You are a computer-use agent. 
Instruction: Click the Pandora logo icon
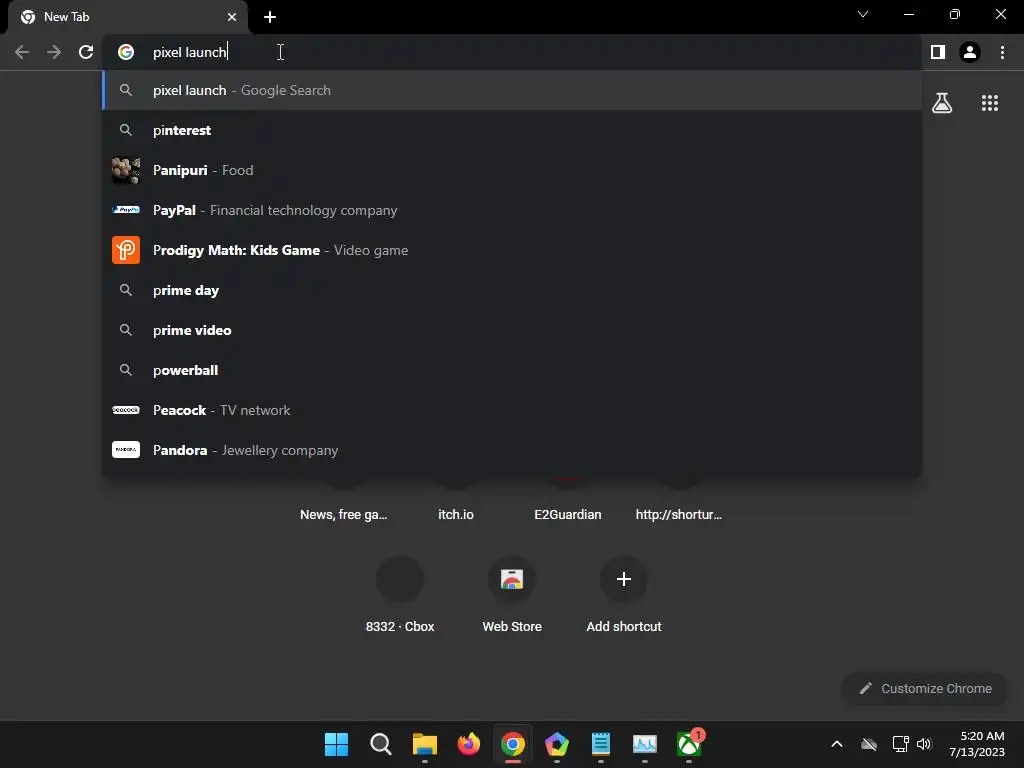pyautogui.click(x=126, y=450)
